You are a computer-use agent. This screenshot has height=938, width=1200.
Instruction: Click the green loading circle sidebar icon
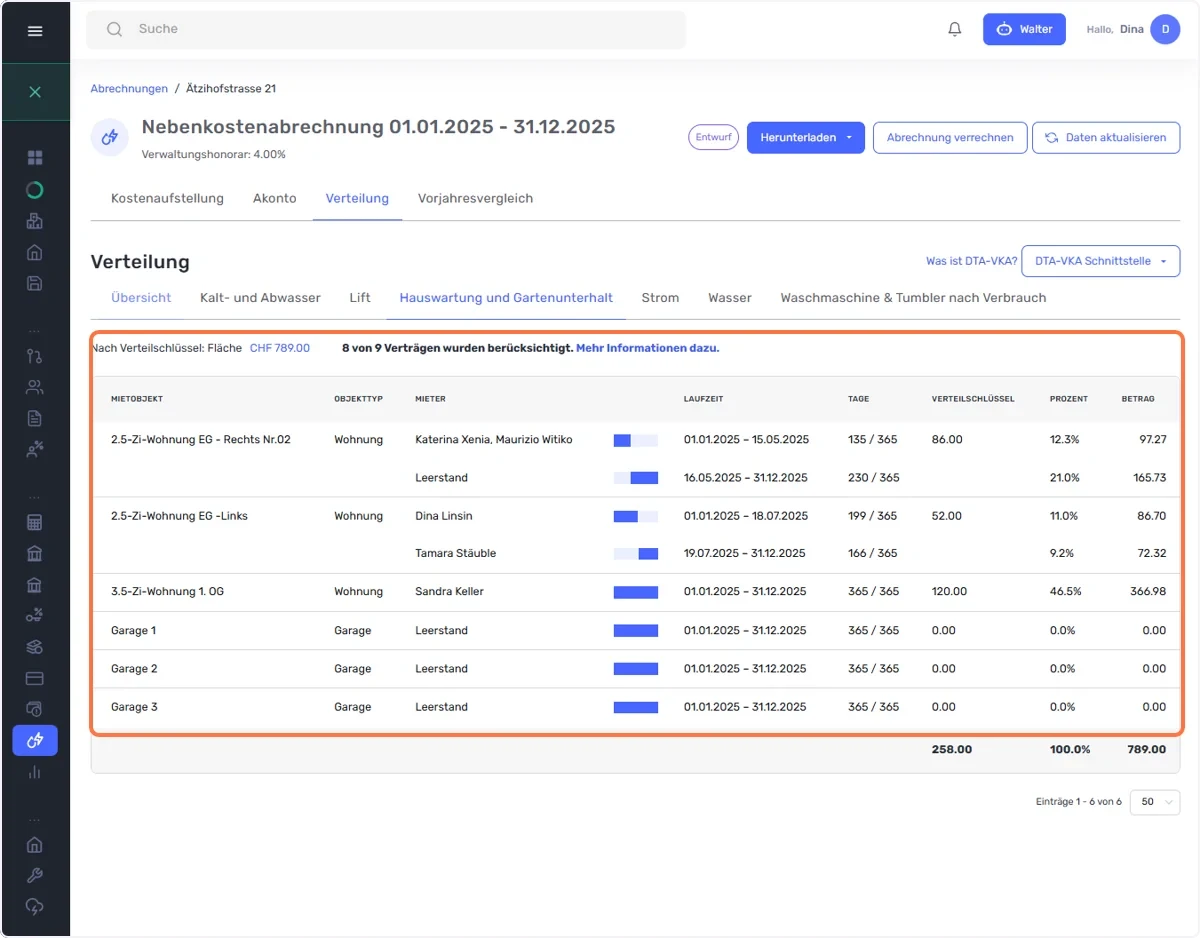point(35,190)
